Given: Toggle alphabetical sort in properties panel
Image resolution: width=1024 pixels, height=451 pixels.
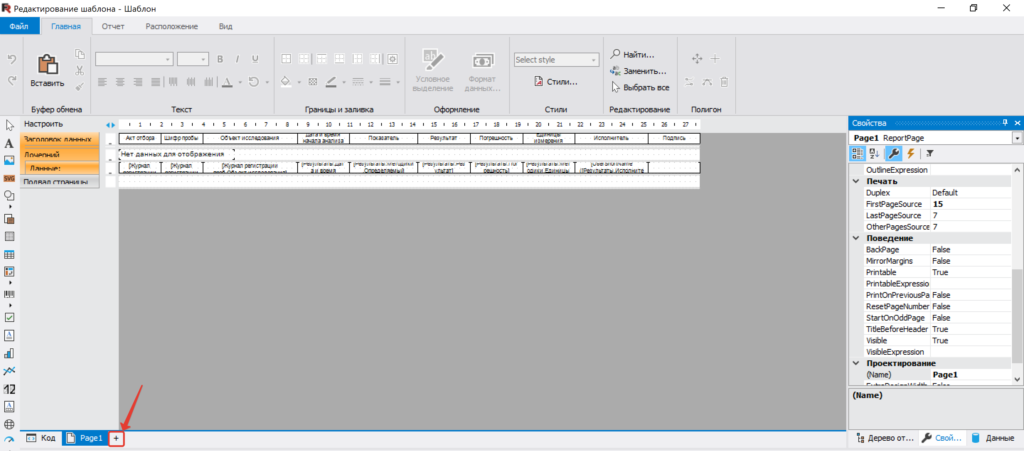Looking at the screenshot, I should 874,153.
